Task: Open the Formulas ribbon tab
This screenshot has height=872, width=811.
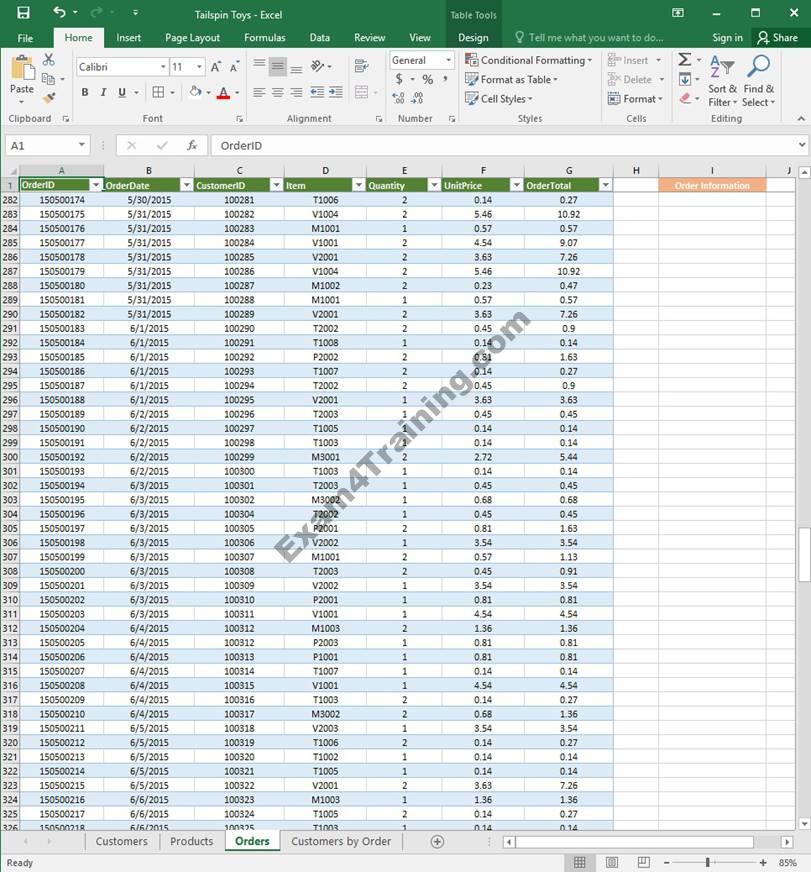Action: click(x=264, y=38)
